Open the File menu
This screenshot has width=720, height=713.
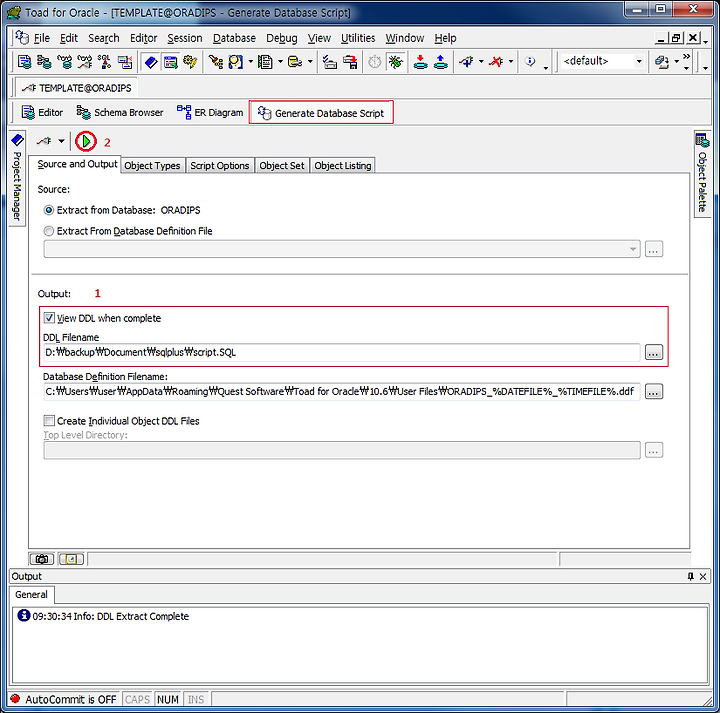42,38
